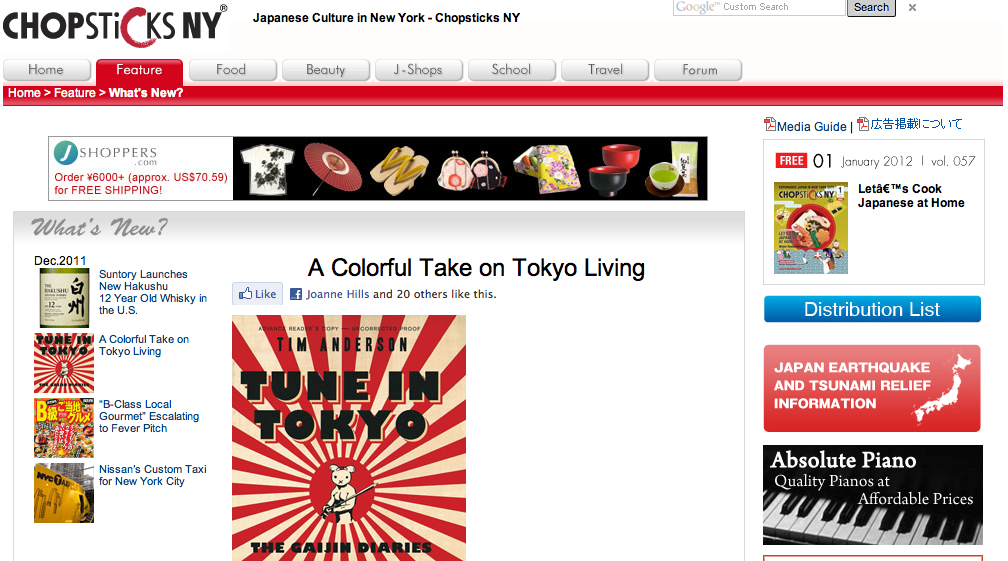This screenshot has height=561, width=1008.
Task: Click the Facebook icon beside Joanne Hills
Action: pos(296,294)
